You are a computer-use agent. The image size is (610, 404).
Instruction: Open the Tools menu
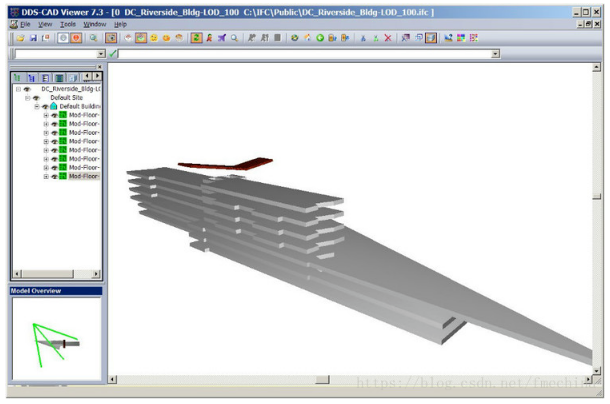click(68, 24)
